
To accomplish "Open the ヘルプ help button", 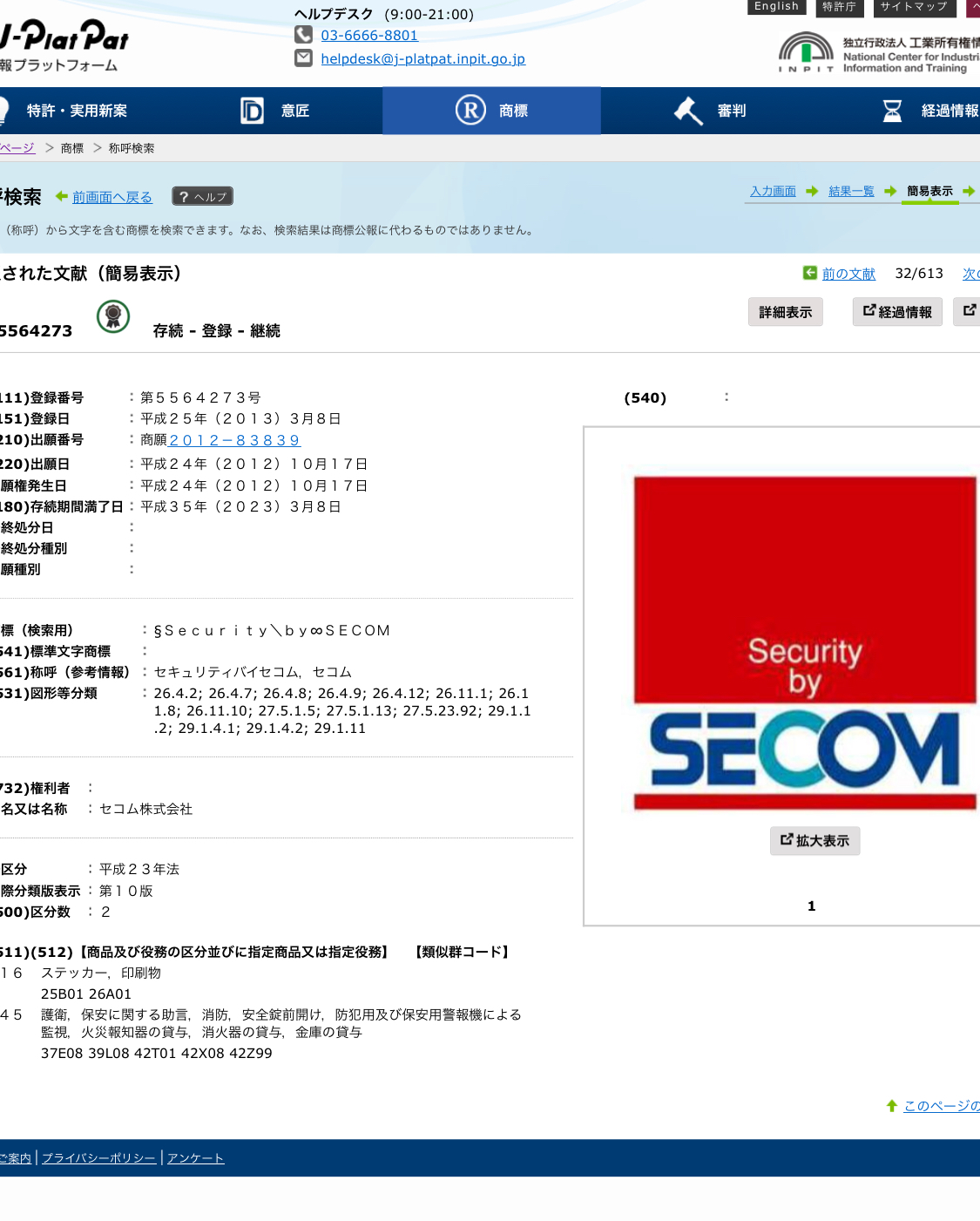I will [x=202, y=196].
